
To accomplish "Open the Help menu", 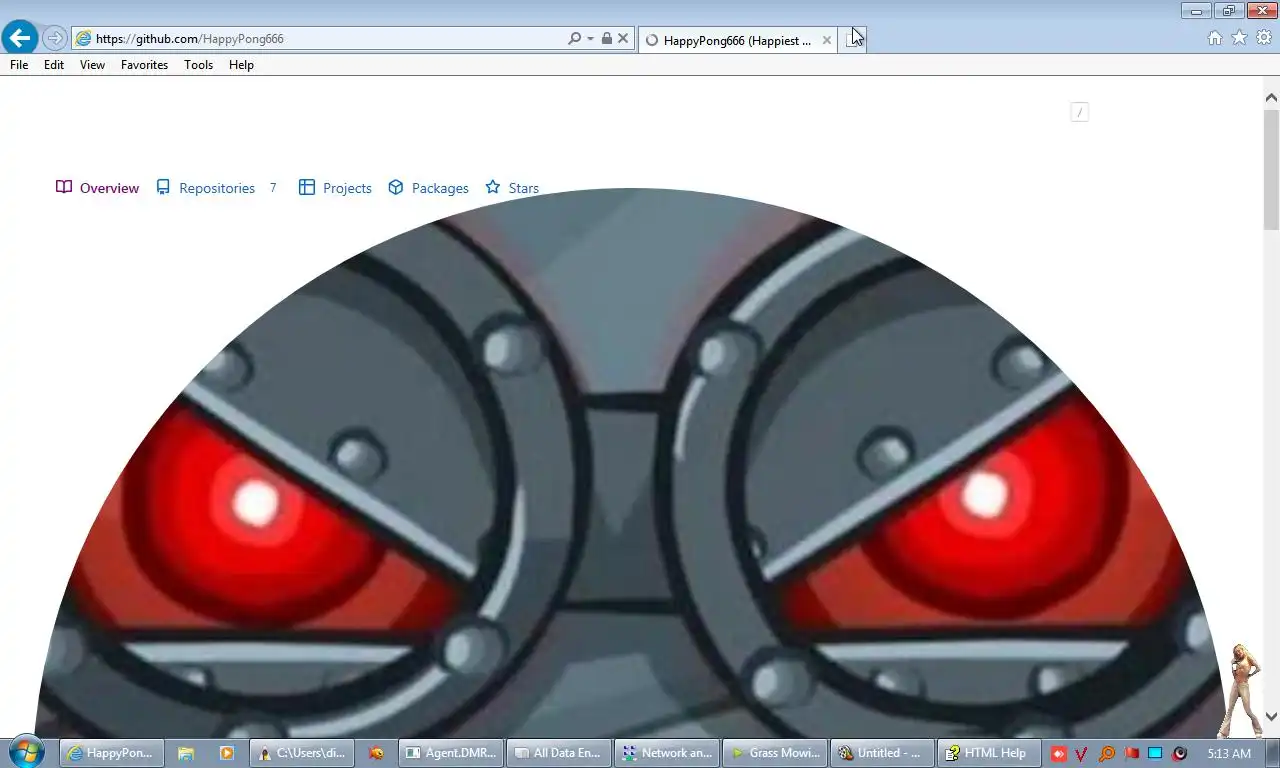I will [241, 64].
